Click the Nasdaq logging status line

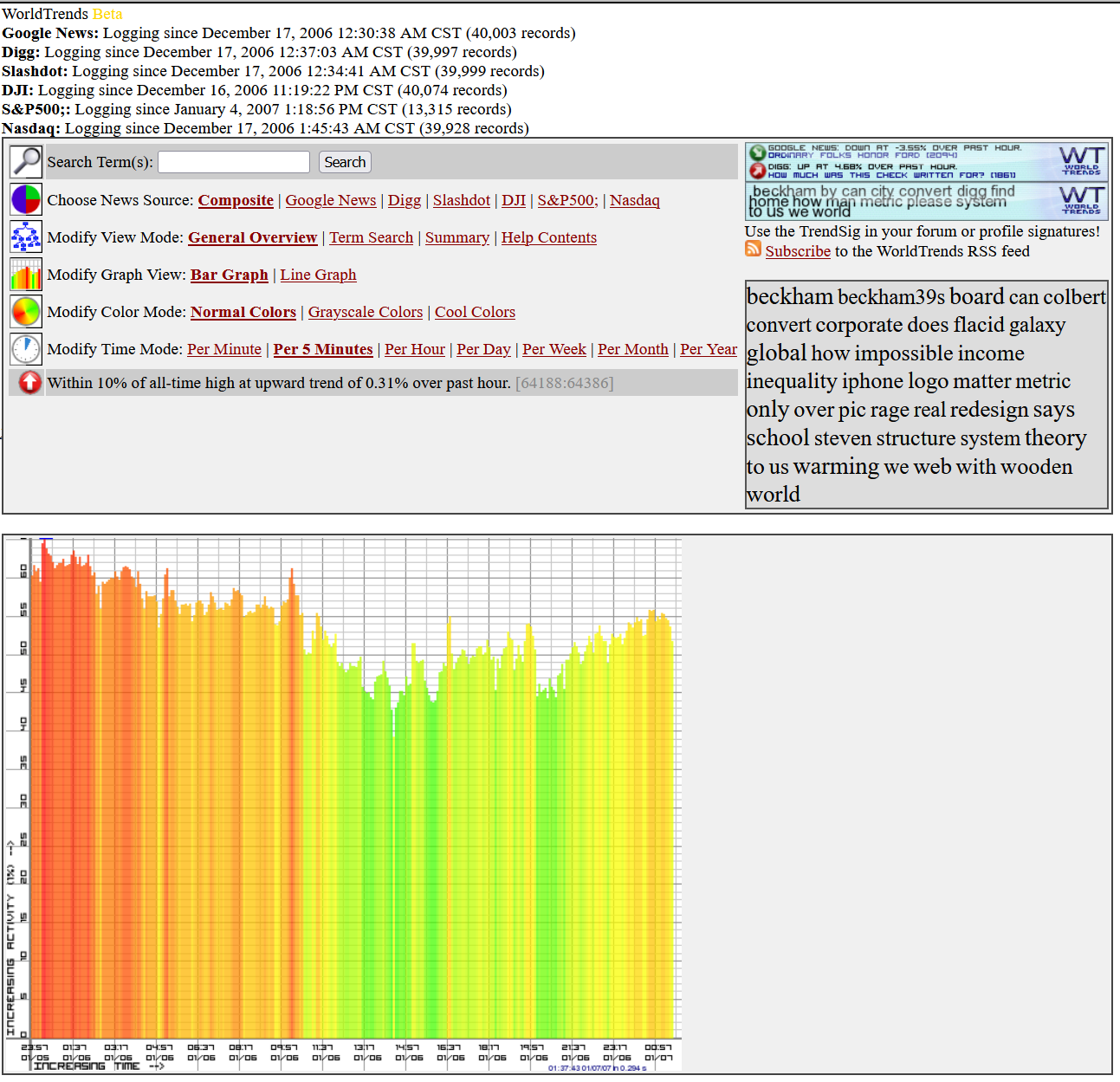pos(265,128)
